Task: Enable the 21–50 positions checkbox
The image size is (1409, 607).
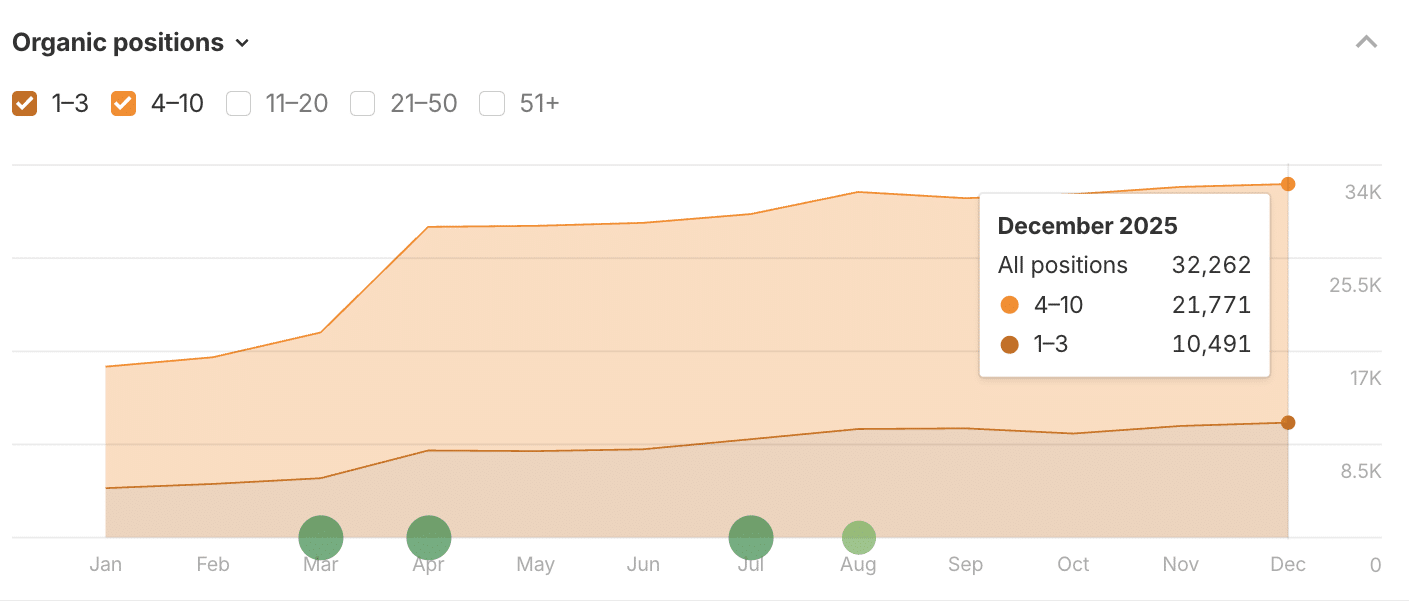Action: (363, 103)
